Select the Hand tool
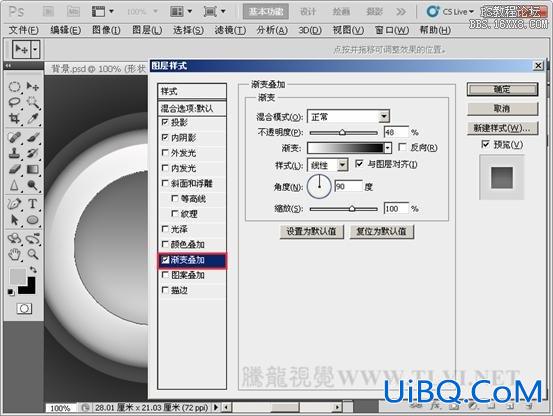 (14, 254)
